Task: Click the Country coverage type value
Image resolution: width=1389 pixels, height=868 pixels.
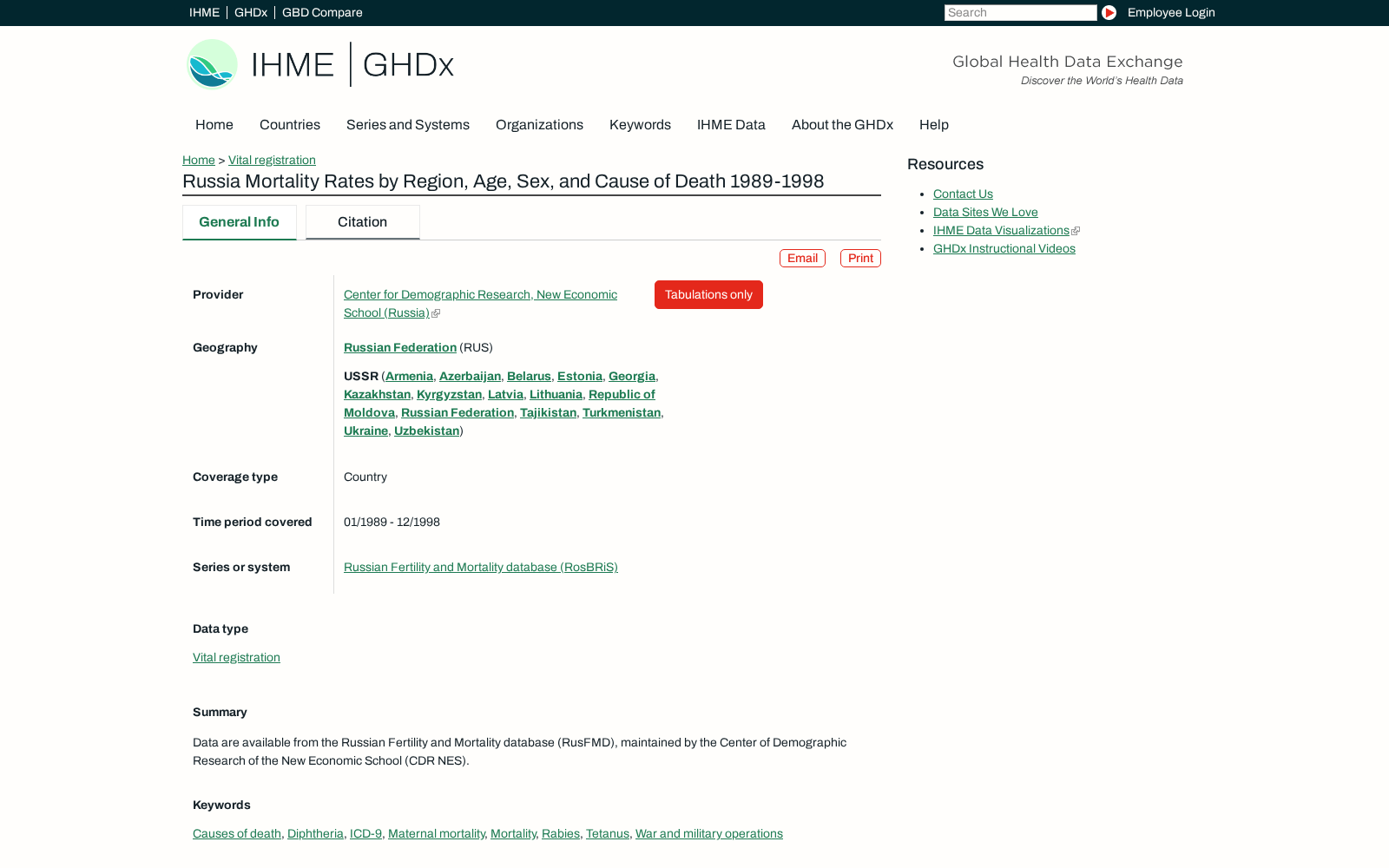Action: pos(365,477)
